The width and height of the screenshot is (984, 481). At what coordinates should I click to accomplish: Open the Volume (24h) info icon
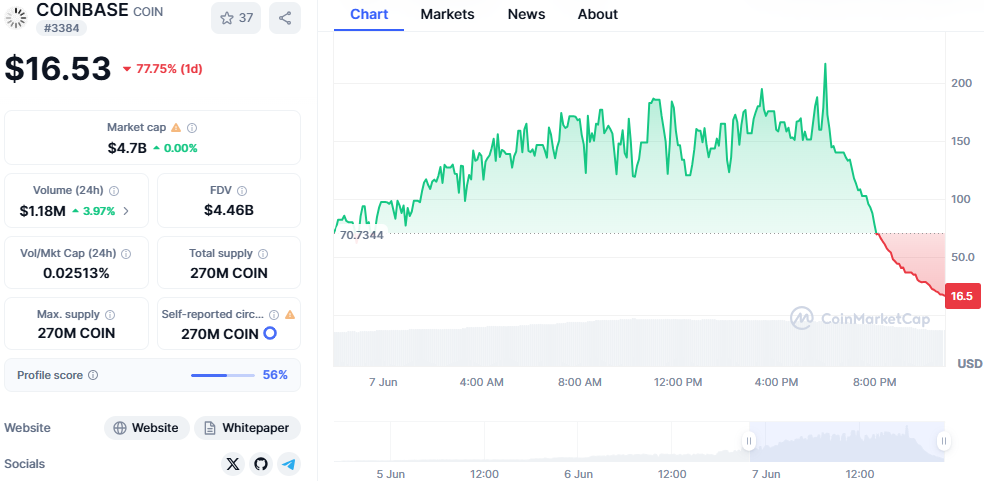click(114, 190)
